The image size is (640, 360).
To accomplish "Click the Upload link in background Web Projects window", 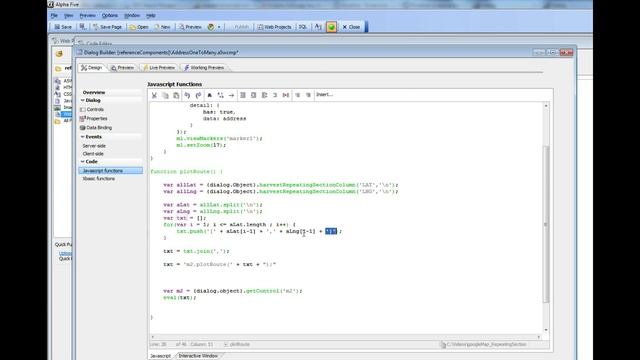I will (65, 253).
